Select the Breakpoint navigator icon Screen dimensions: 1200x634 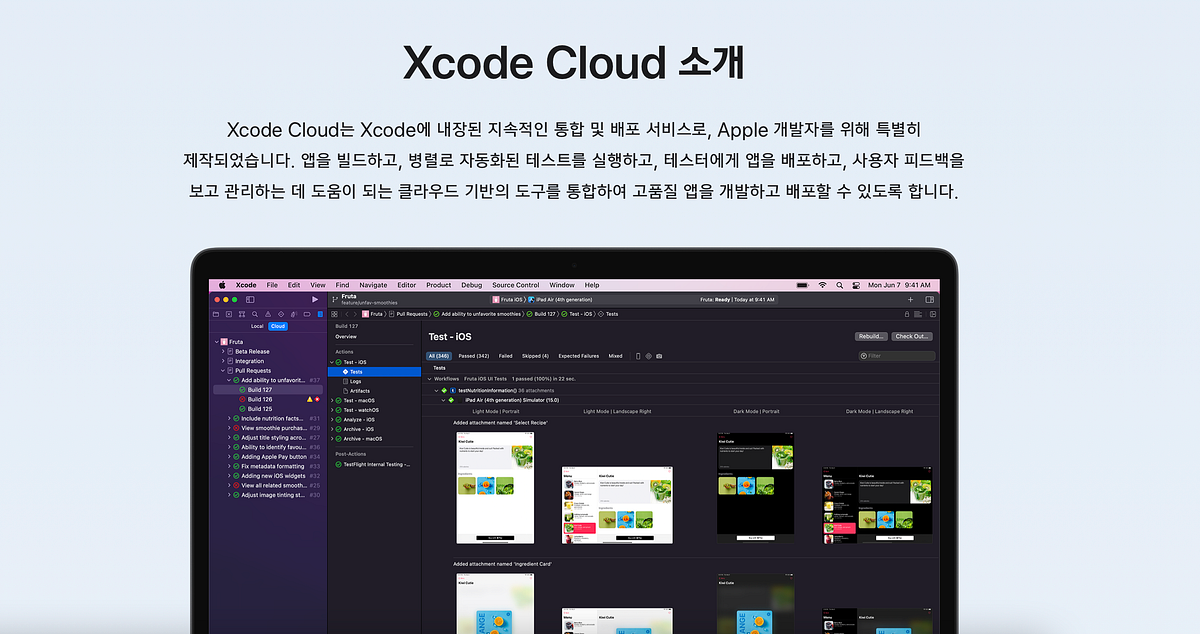307,313
